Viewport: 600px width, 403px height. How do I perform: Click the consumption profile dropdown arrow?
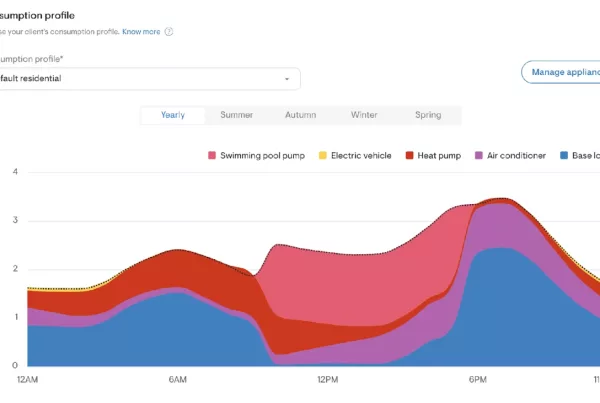pos(286,79)
